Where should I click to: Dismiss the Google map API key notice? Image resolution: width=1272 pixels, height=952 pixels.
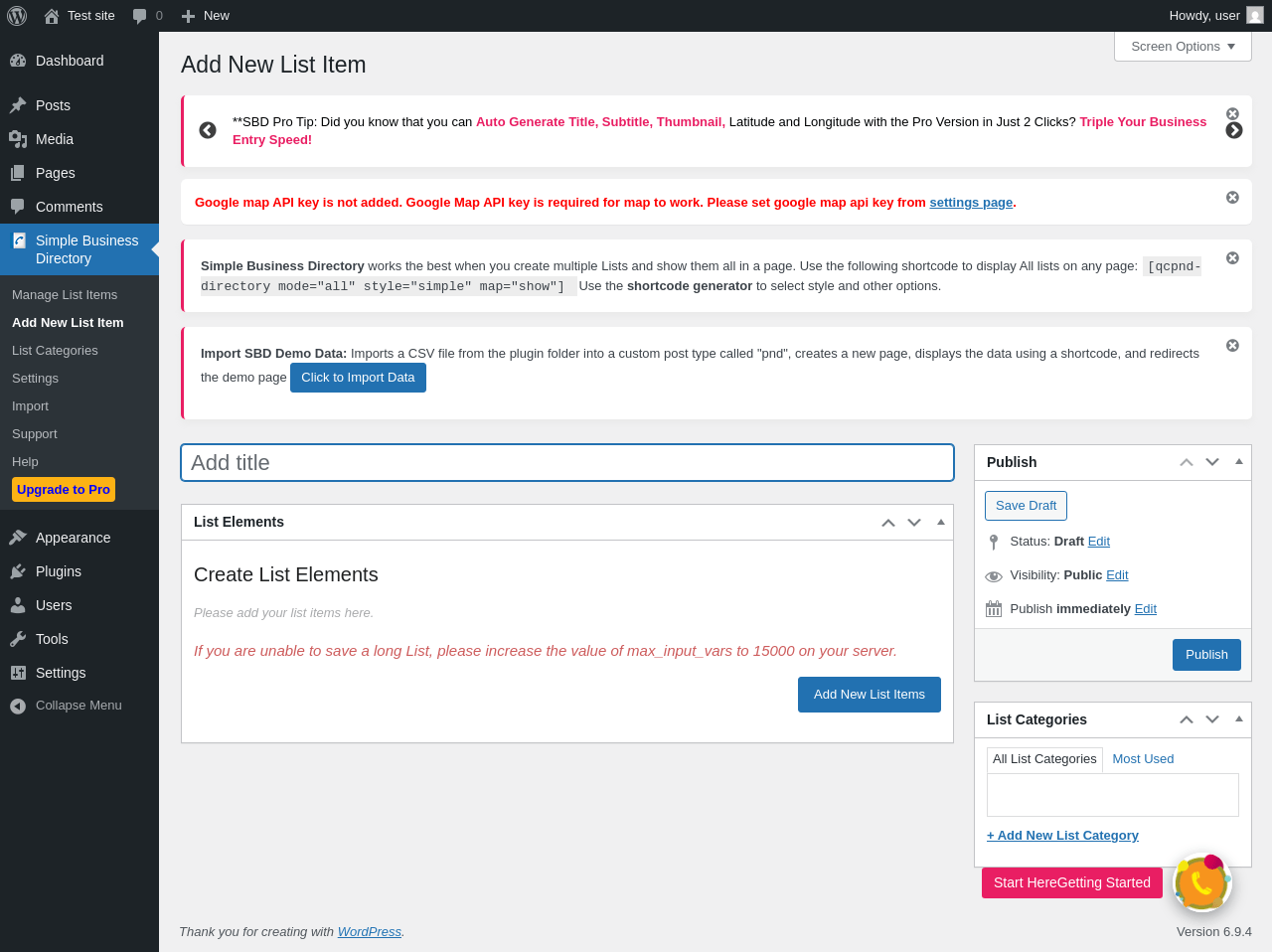(1232, 198)
